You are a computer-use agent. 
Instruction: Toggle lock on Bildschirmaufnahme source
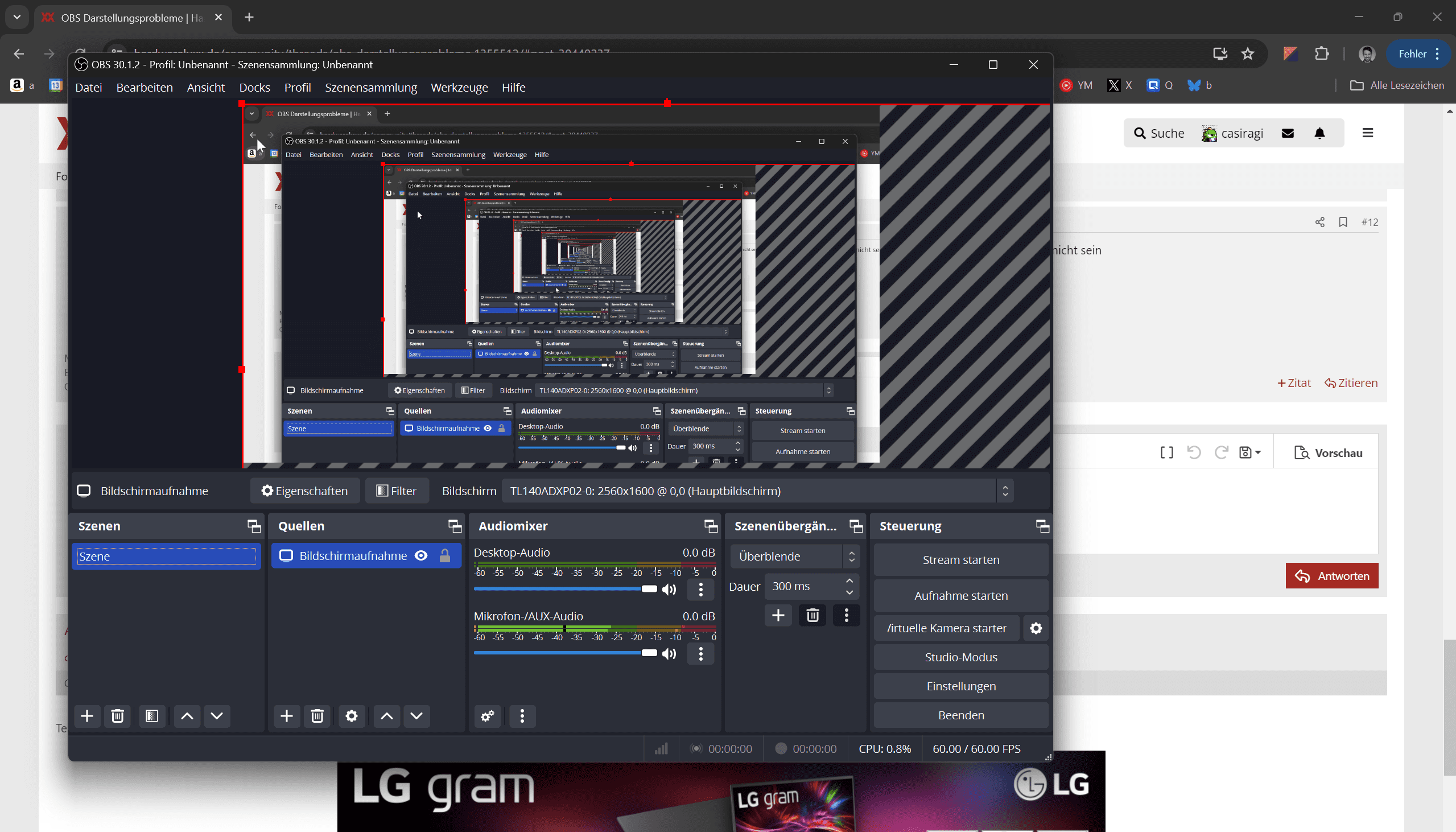[x=444, y=555]
